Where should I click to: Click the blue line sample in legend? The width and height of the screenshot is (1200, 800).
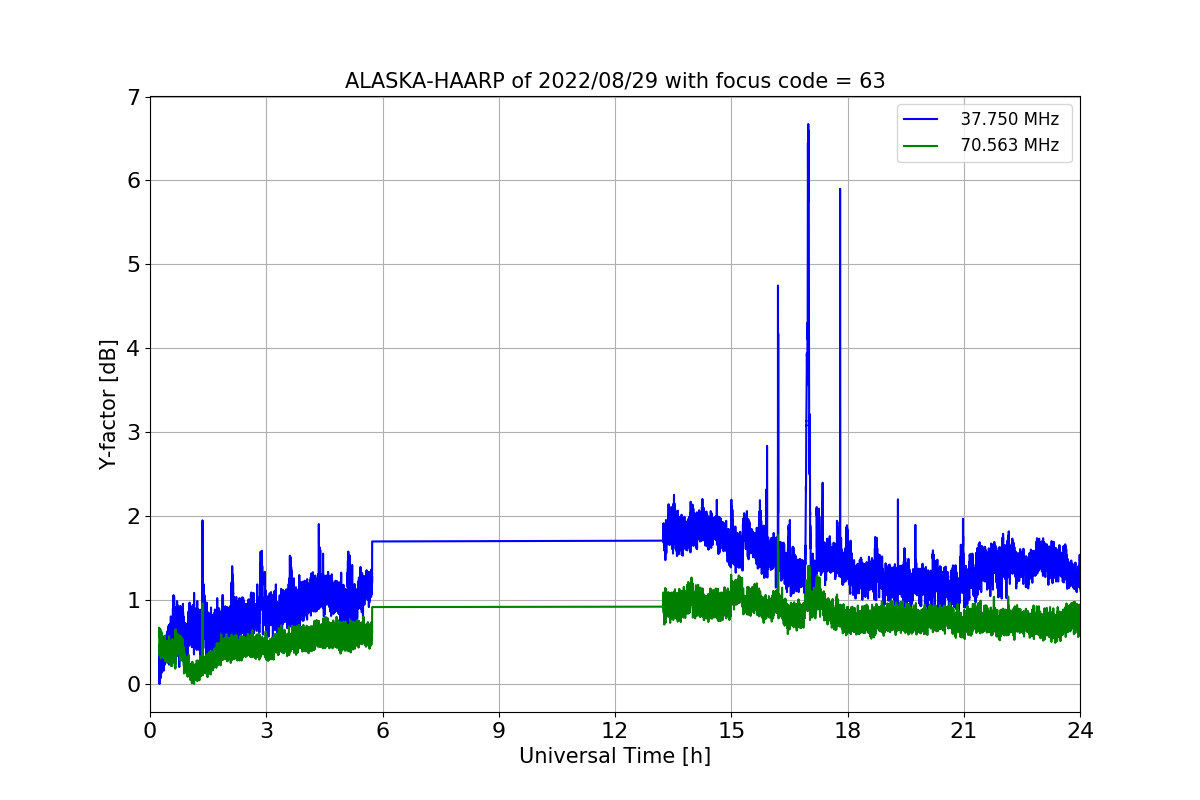(921, 119)
